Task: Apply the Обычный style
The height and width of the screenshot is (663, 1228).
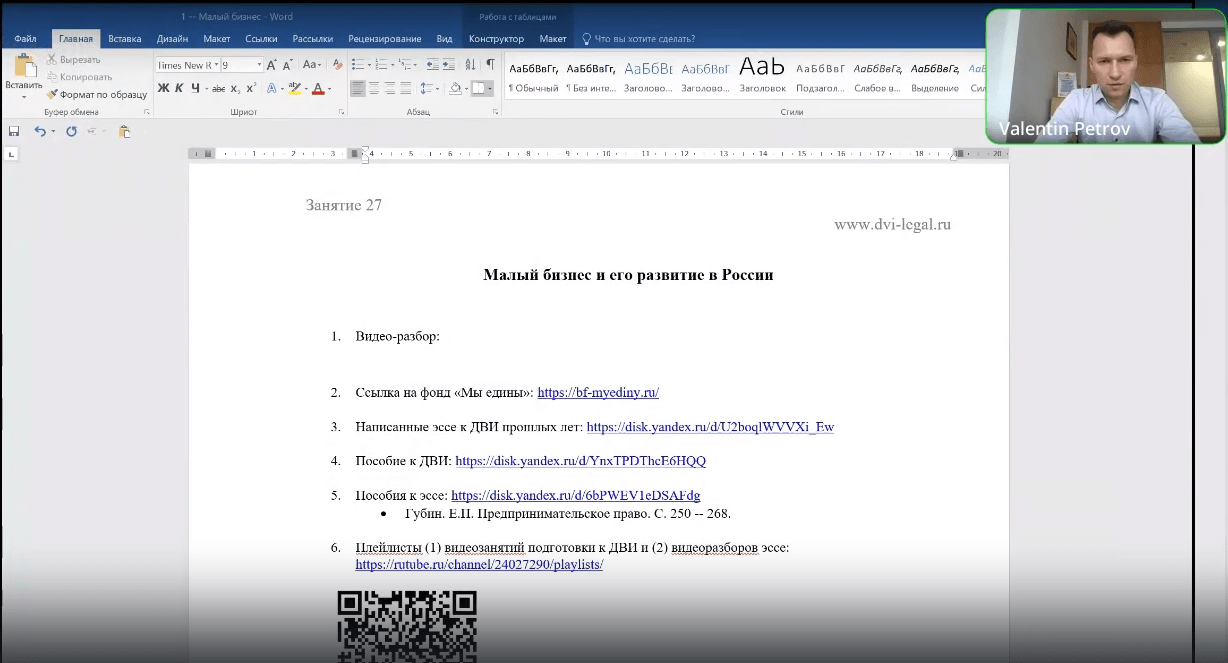Action: click(533, 77)
